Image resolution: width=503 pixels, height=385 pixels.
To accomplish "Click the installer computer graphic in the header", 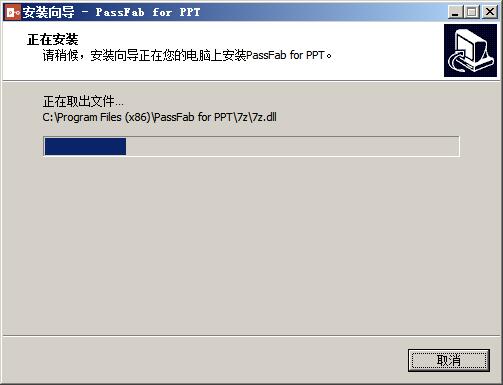I will (470, 50).
